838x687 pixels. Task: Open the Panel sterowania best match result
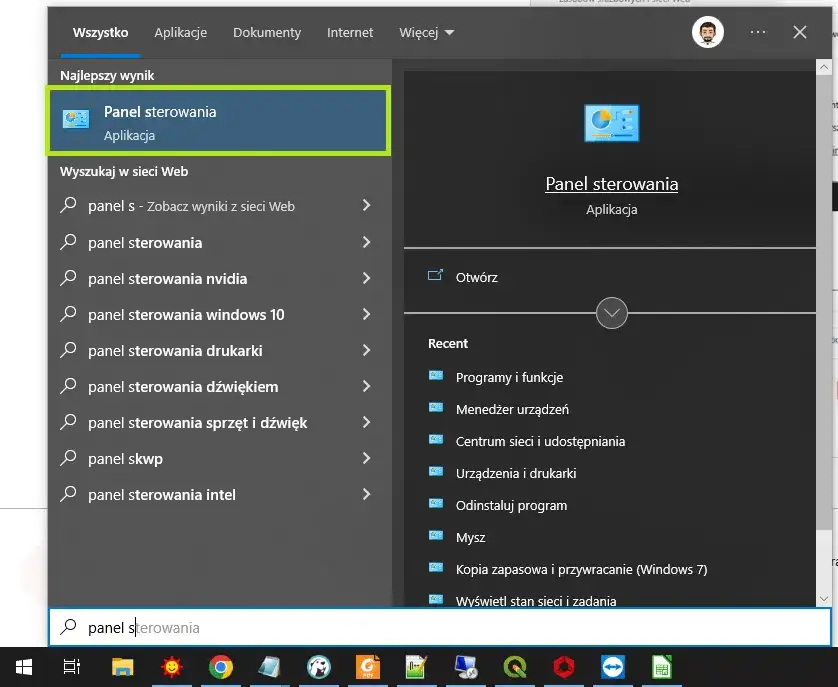(217, 121)
